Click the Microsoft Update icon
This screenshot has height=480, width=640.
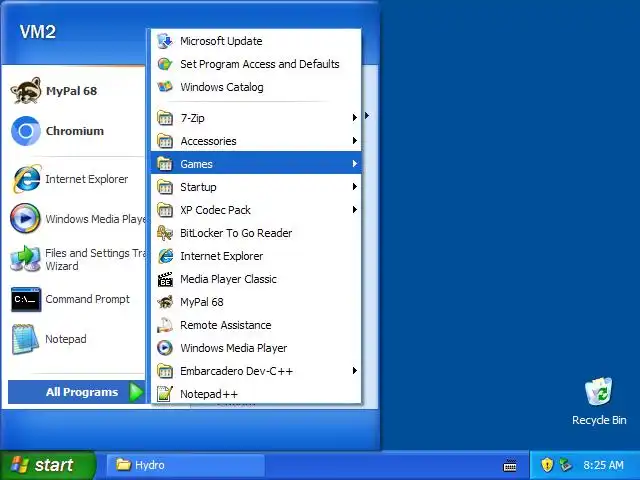164,41
